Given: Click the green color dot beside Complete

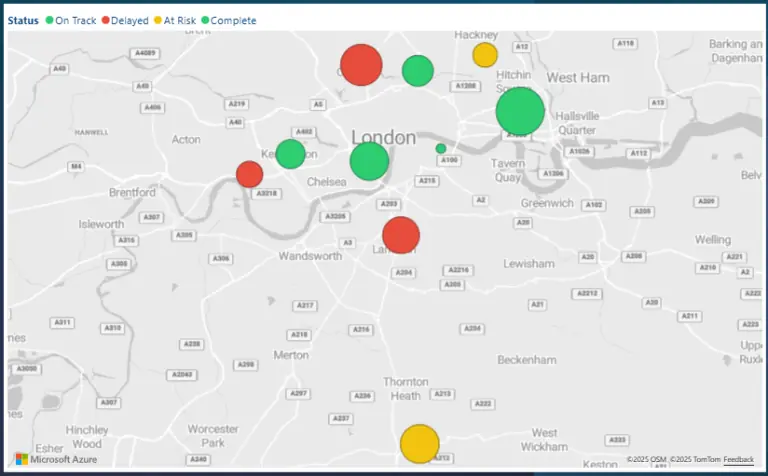Looking at the screenshot, I should (x=205, y=20).
